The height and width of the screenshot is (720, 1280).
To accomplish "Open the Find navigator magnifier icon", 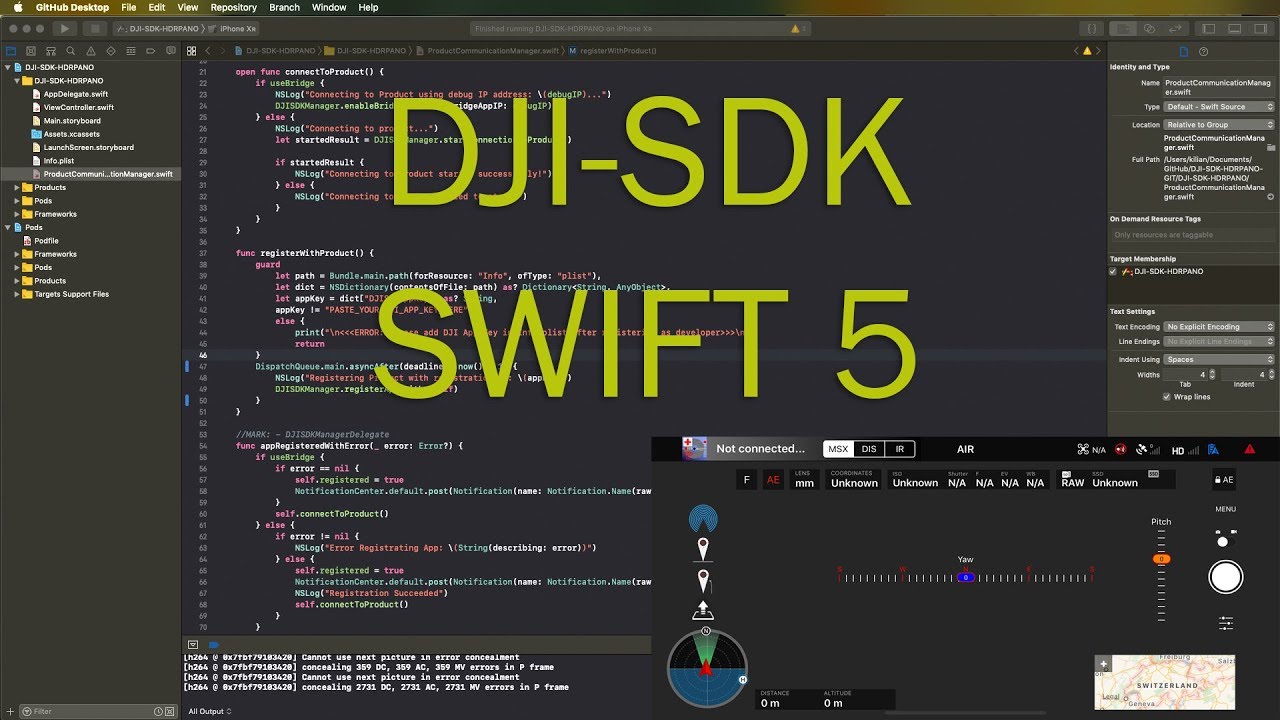I will (x=70, y=50).
